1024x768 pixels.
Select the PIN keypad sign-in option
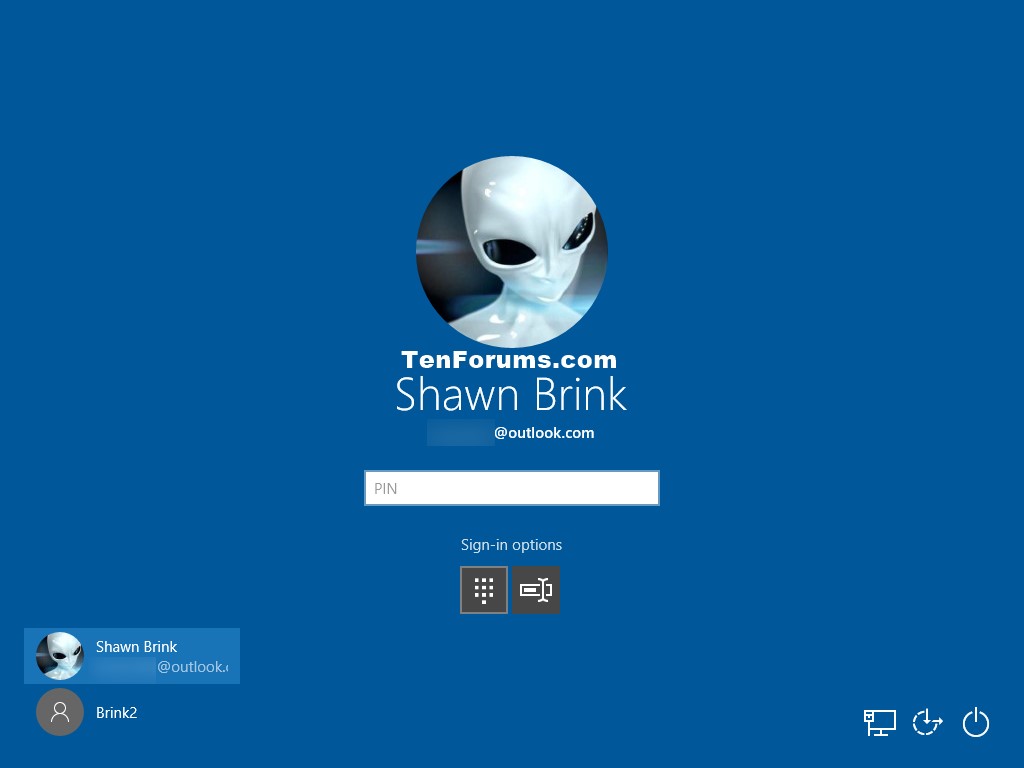484,590
